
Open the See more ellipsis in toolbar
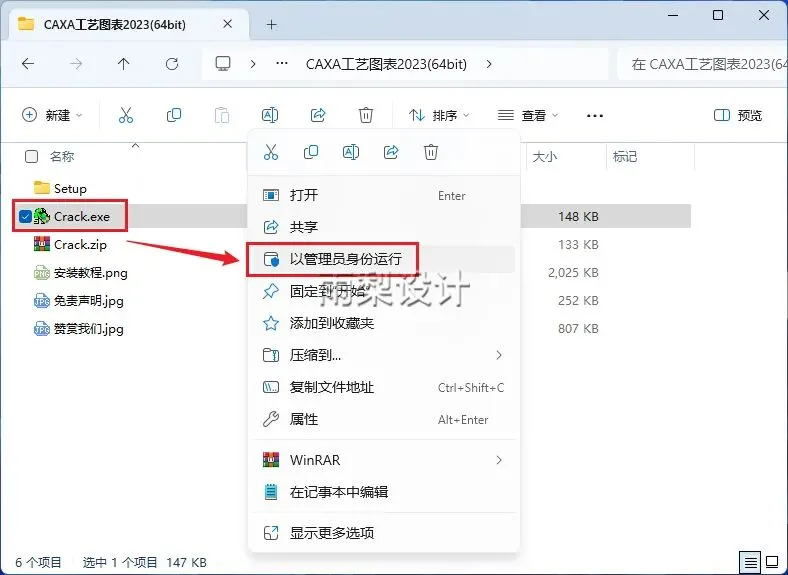point(595,116)
